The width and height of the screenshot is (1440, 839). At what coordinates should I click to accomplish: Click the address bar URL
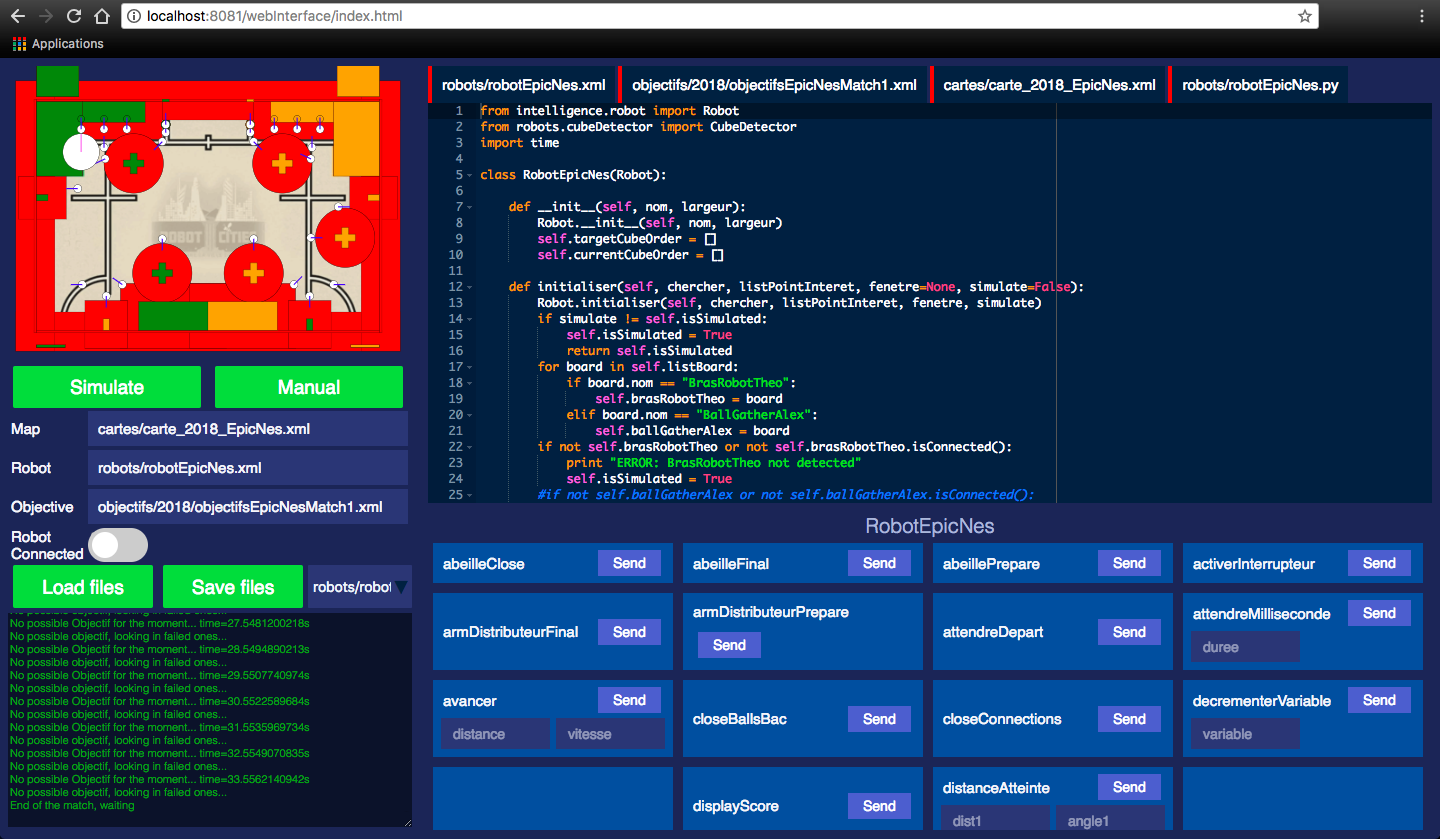pyautogui.click(x=275, y=16)
